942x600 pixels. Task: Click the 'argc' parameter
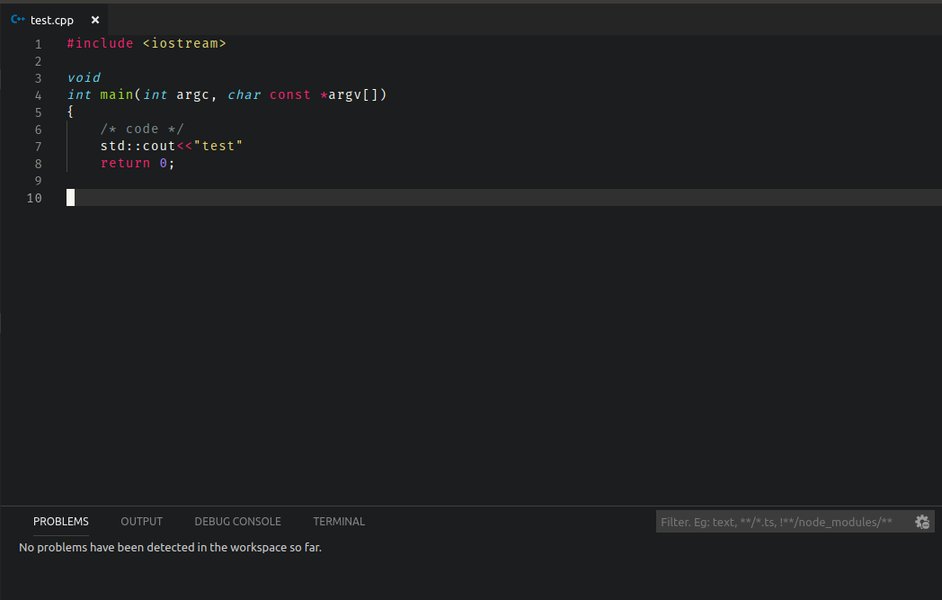click(192, 94)
